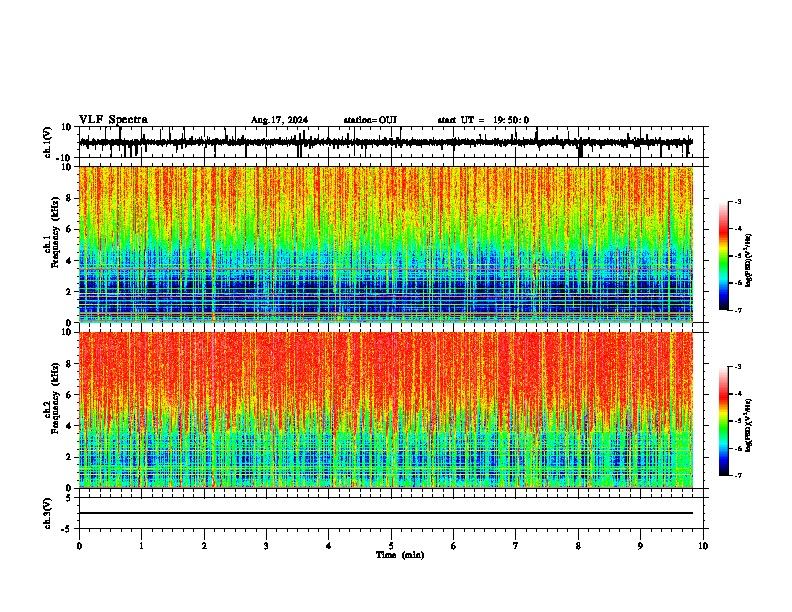Image resolution: width=792 pixels, height=612 pixels.
Task: Click time axis tick label "6"
Action: coord(454,546)
